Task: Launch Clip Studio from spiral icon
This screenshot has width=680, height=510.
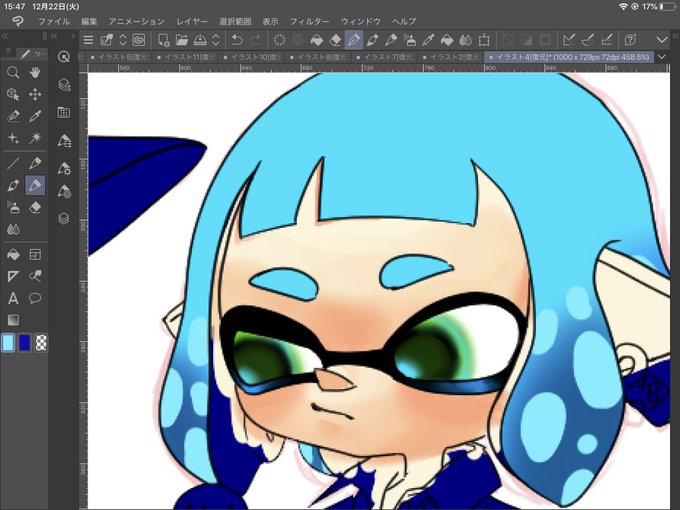Action: click(x=139, y=40)
